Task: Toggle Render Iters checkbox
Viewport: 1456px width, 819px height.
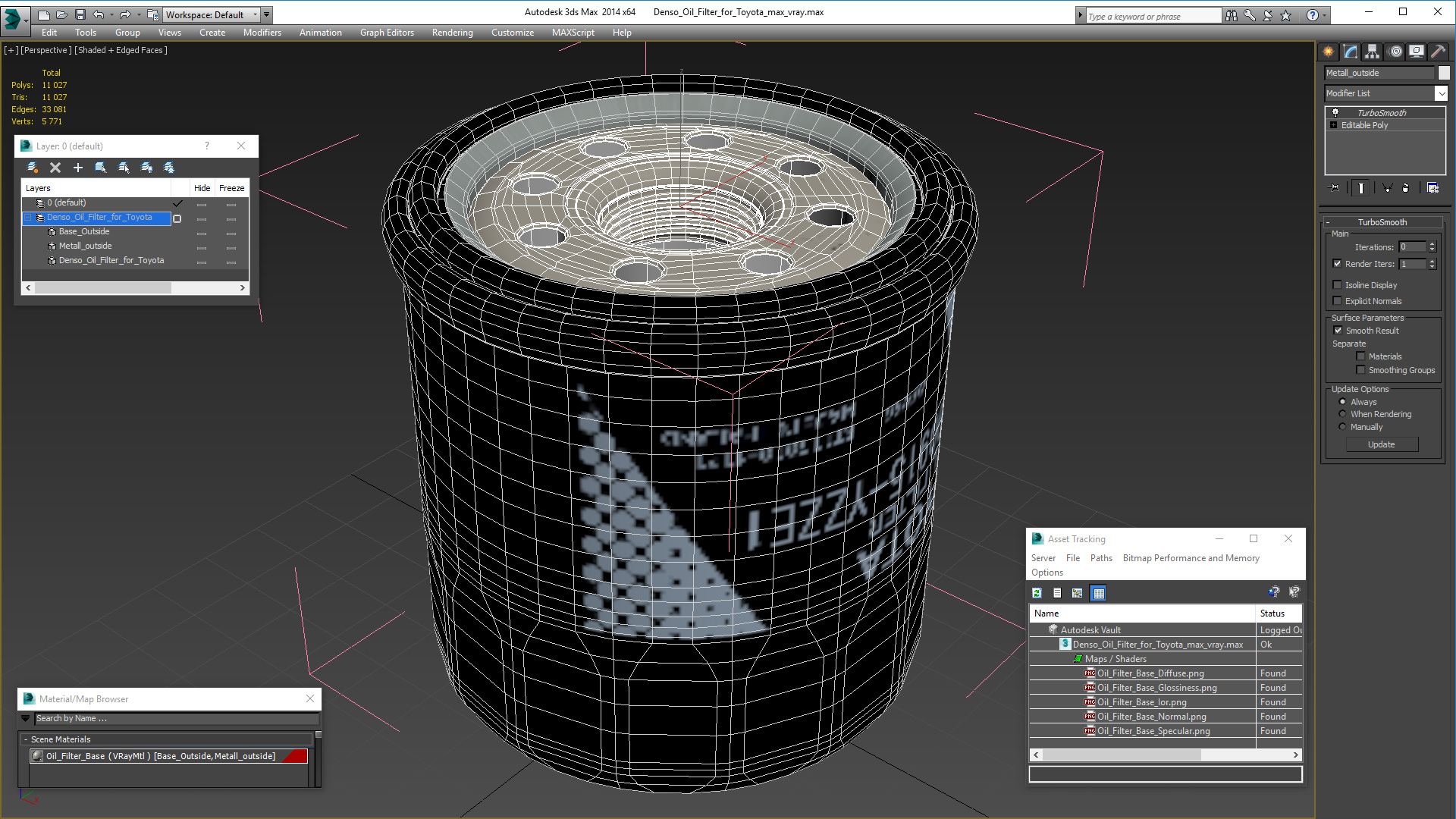Action: coord(1338,264)
